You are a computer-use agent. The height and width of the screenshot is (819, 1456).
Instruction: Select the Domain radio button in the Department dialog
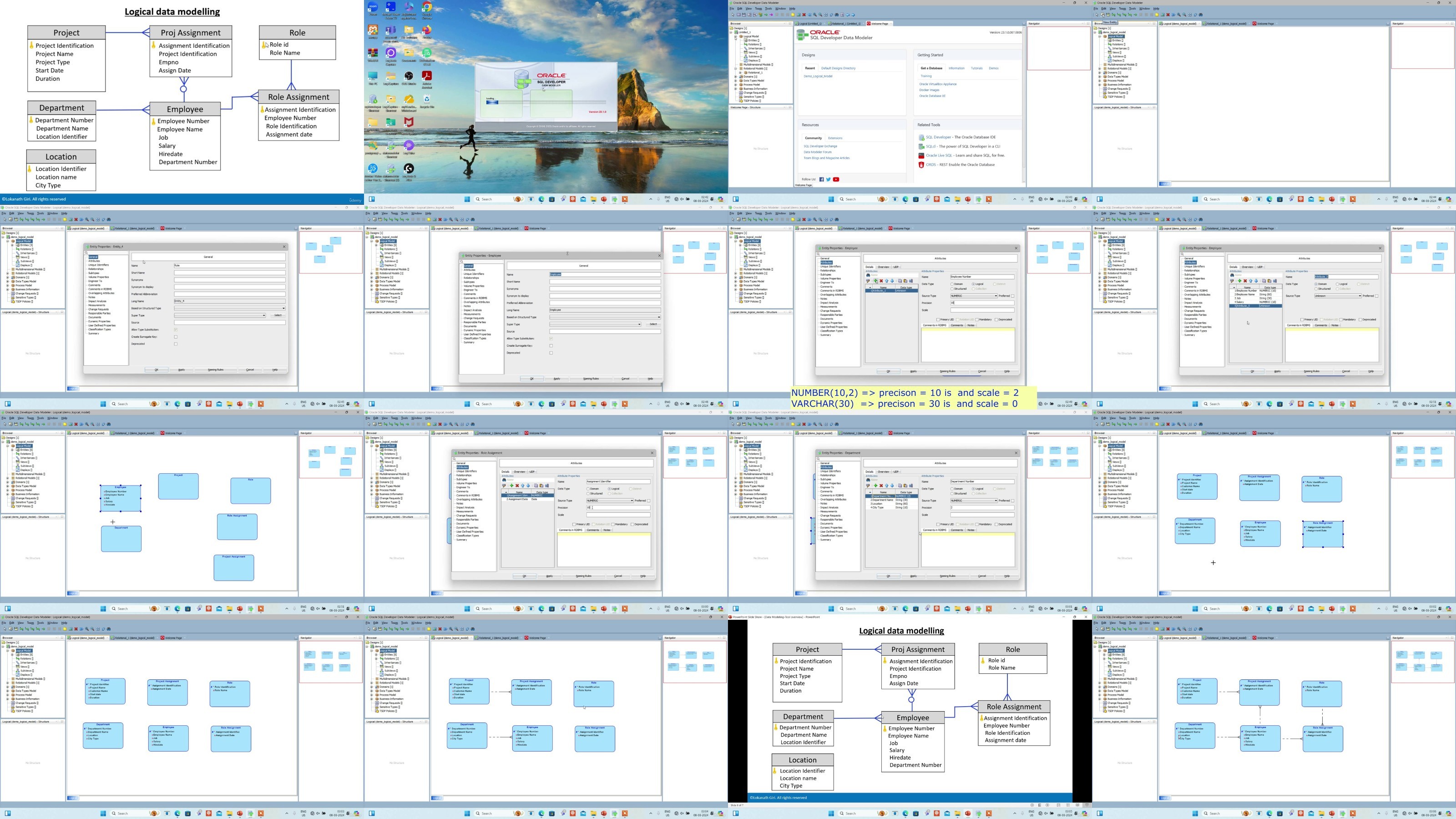(x=952, y=489)
